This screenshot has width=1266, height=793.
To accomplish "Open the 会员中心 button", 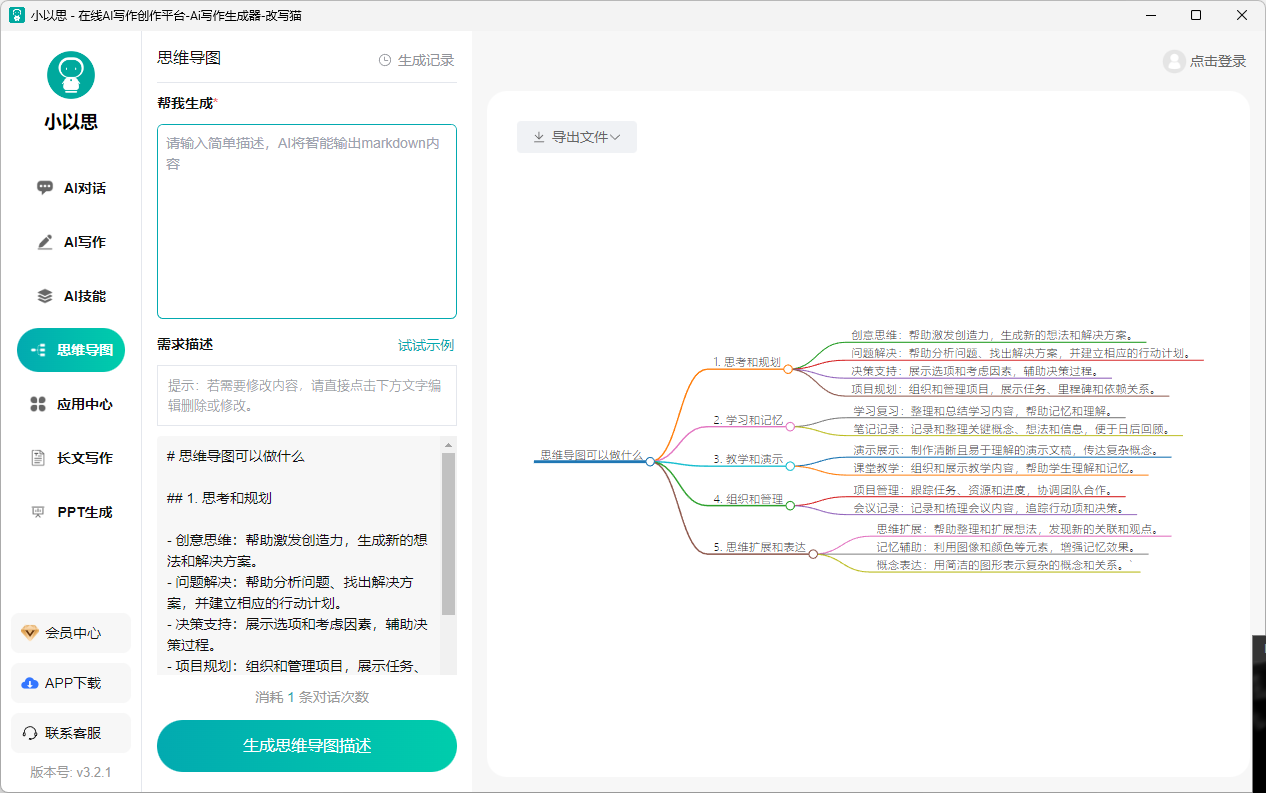I will tap(71, 633).
